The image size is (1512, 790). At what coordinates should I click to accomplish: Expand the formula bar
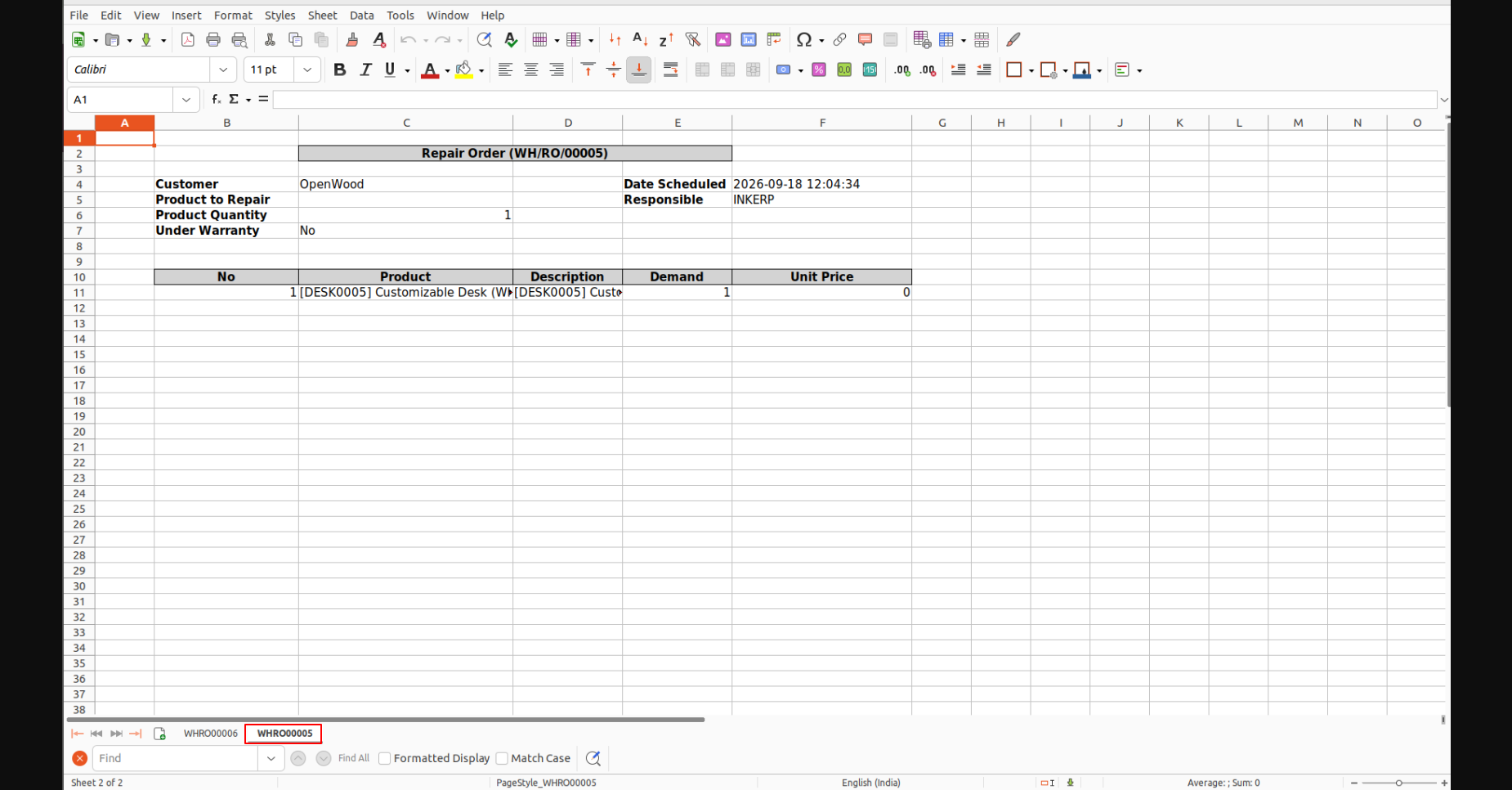click(x=1444, y=100)
